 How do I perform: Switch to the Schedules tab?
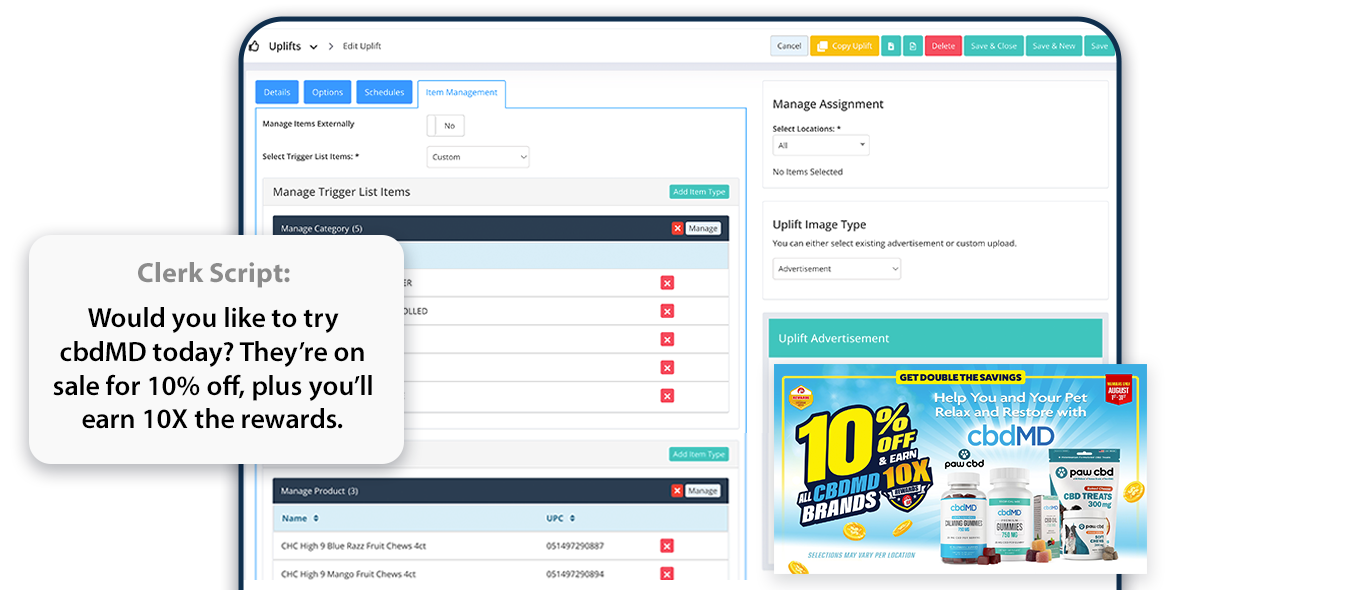(384, 92)
